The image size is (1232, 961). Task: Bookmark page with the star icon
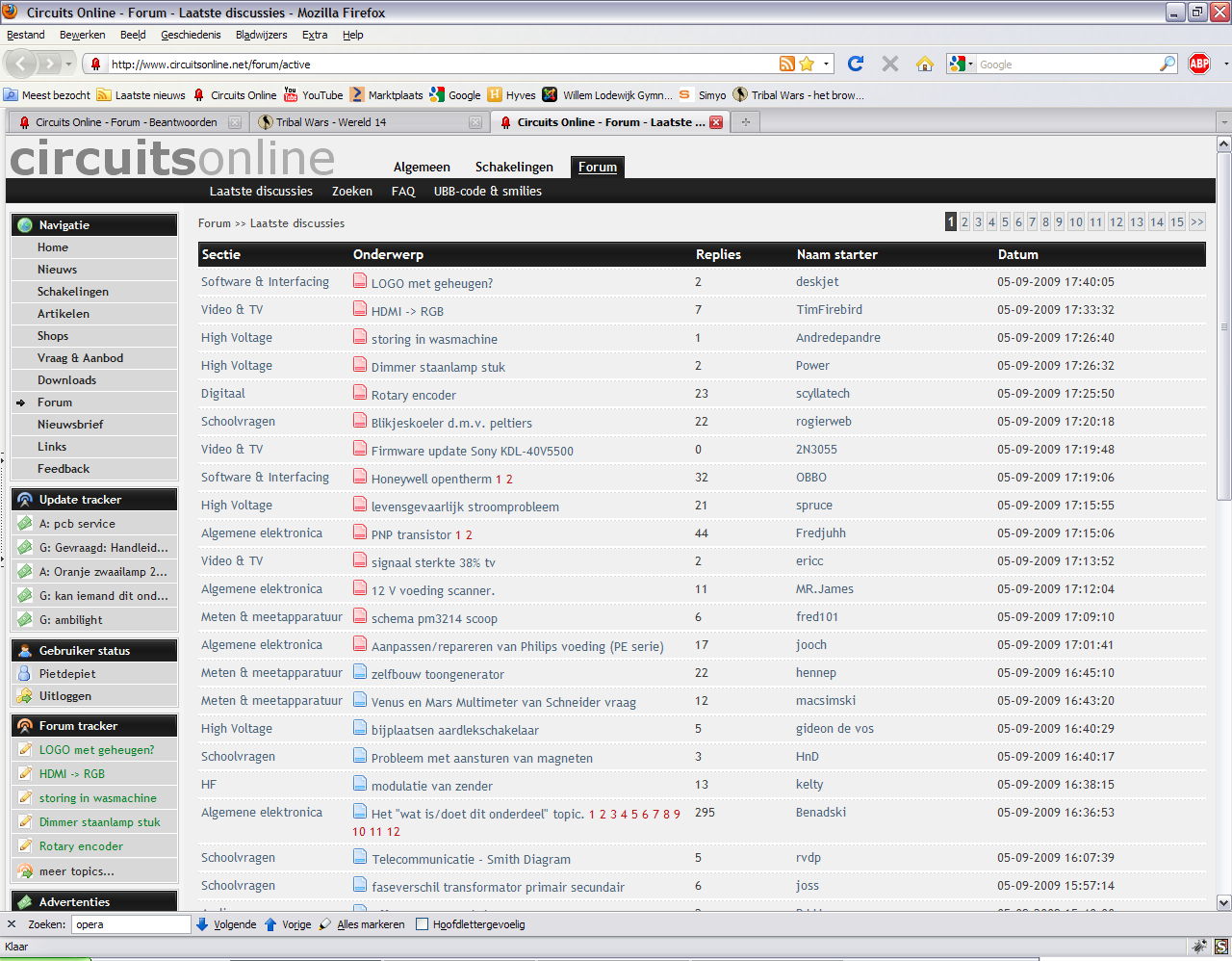point(807,64)
